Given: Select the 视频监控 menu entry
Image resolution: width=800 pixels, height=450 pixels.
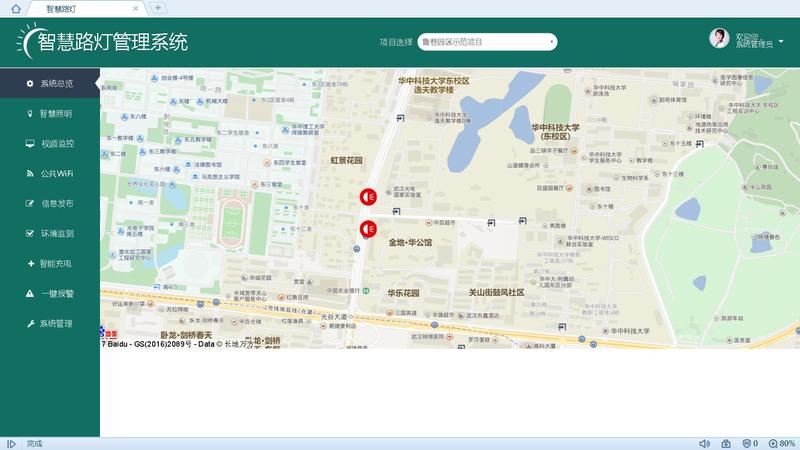Looking at the screenshot, I should click(49, 143).
